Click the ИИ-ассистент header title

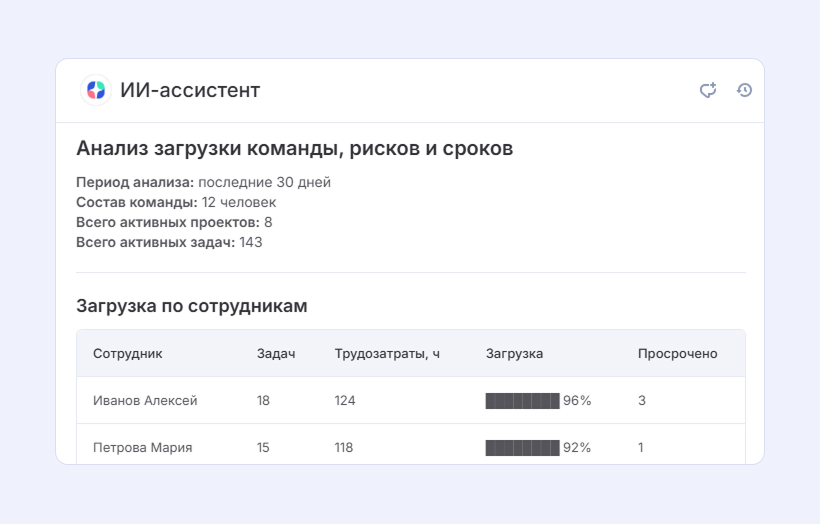(x=190, y=90)
